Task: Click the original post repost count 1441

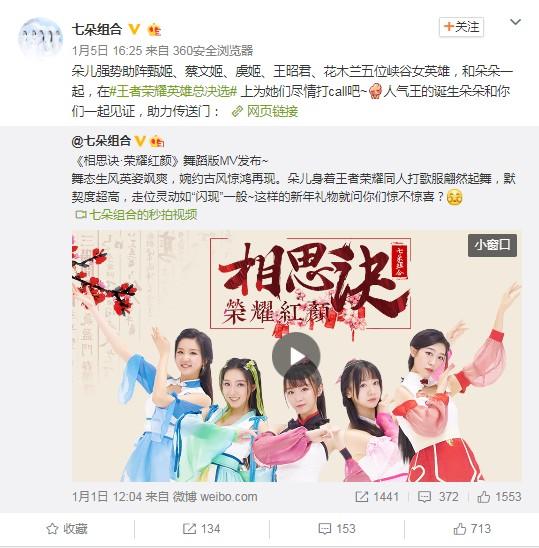Action: pyautogui.click(x=377, y=497)
